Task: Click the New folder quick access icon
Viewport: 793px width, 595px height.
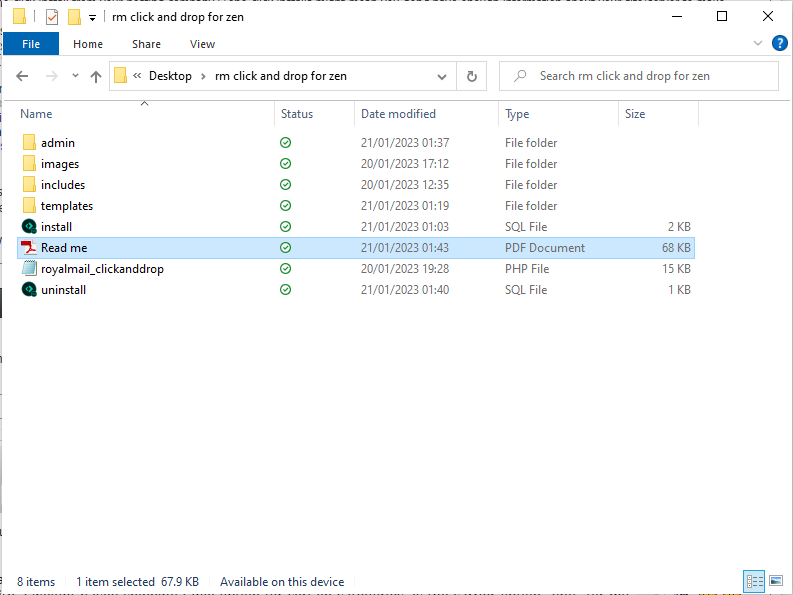Action: point(74,17)
